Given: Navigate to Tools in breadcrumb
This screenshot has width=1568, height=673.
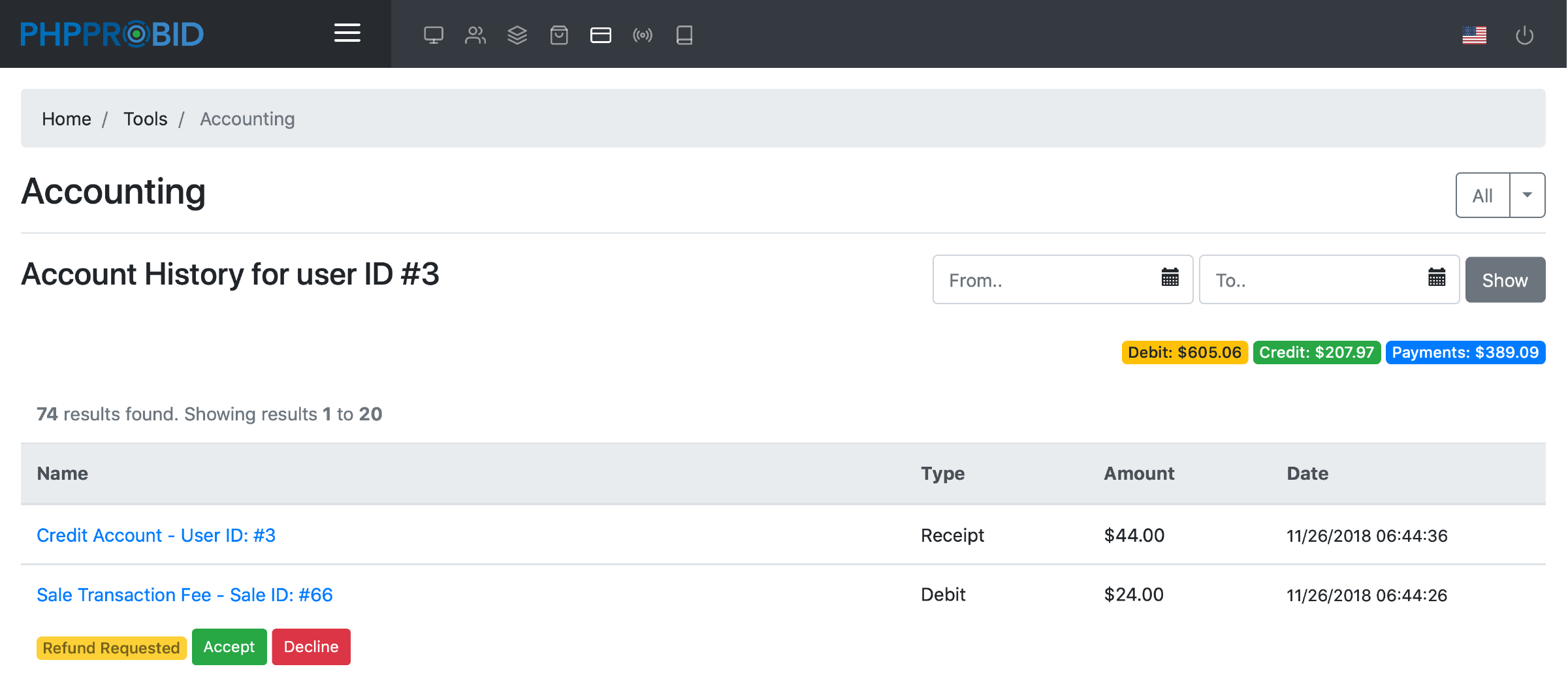Looking at the screenshot, I should pos(145,119).
